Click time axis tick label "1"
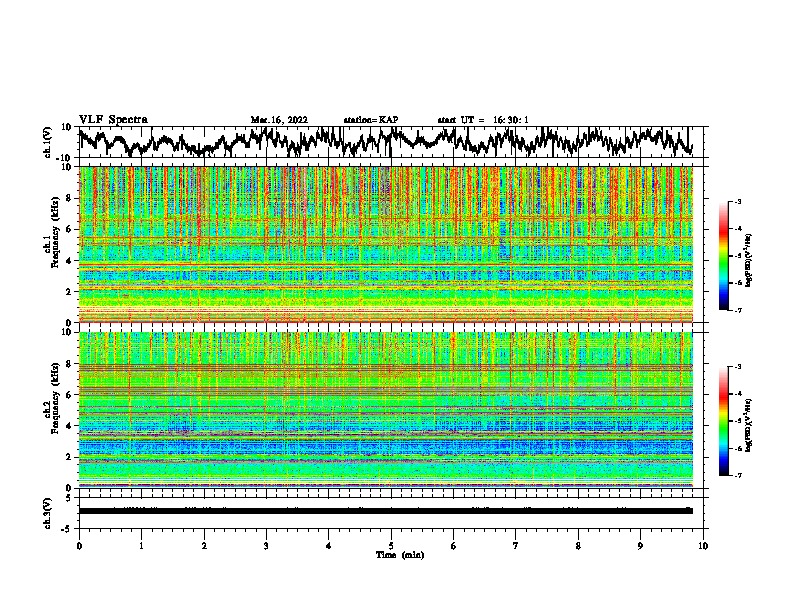This screenshot has width=792, height=612. 141,546
